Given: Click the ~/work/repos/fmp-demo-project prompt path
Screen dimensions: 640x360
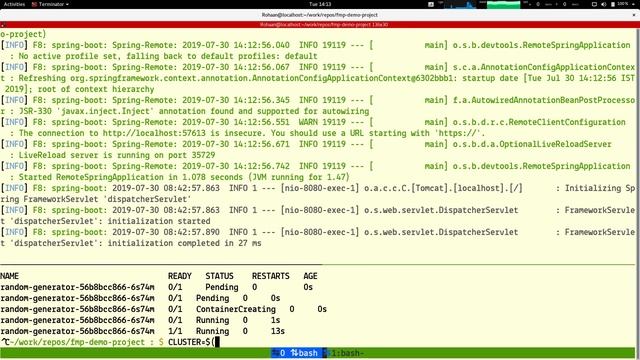Looking at the screenshot, I should [x=78, y=342].
